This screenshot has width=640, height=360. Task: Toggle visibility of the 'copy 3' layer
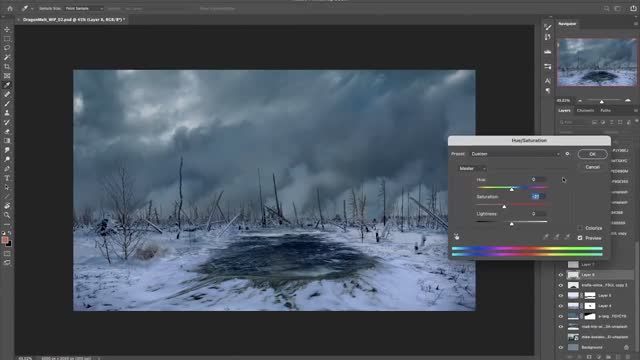pyautogui.click(x=561, y=285)
